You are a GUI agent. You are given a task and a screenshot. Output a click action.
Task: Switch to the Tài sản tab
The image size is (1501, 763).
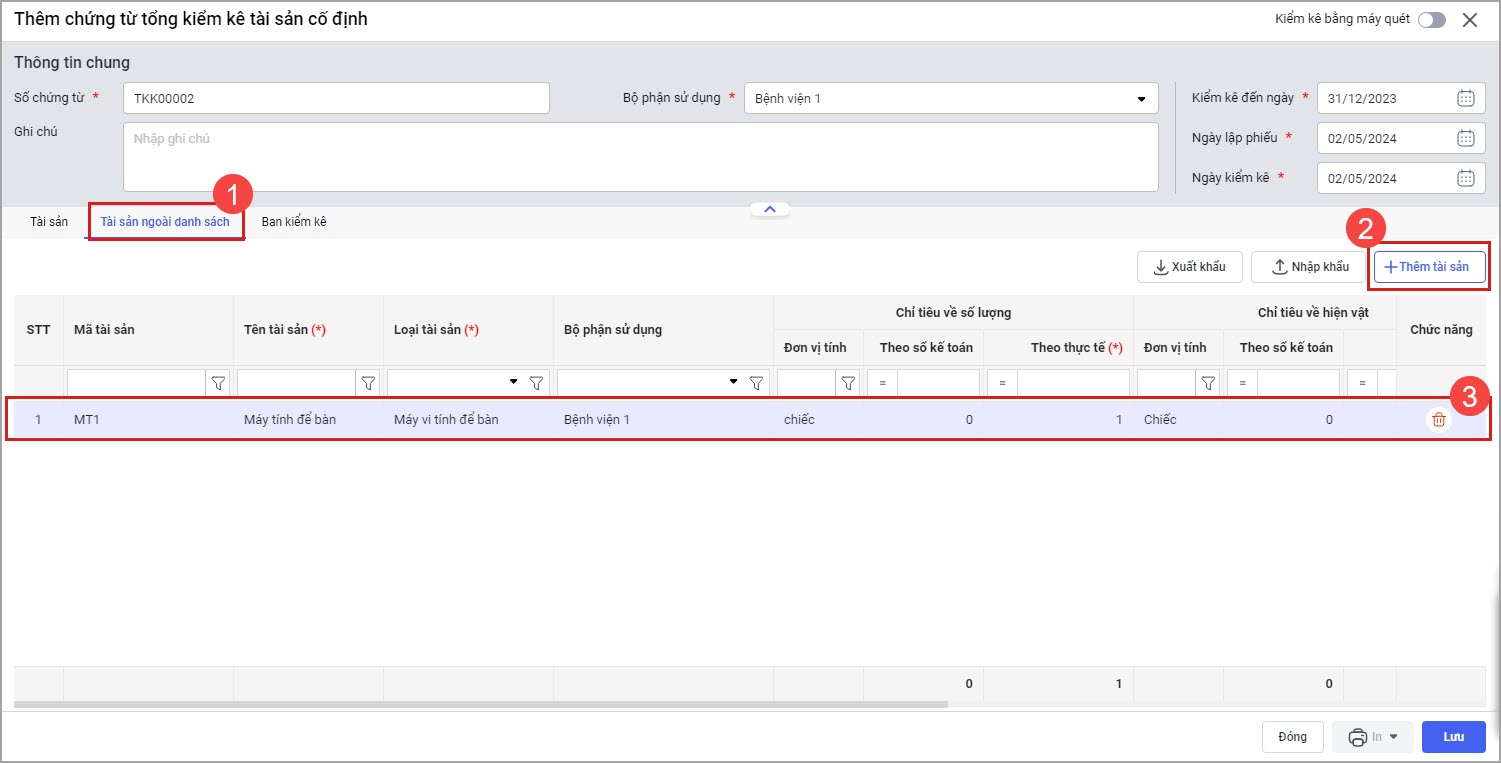pos(49,222)
